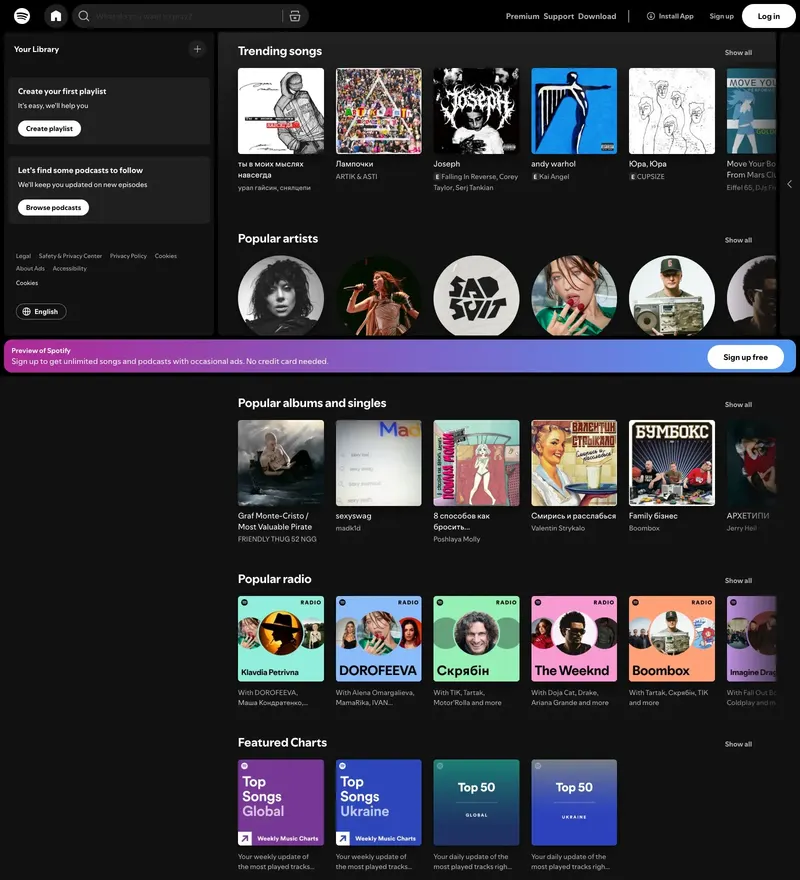Open the About Ads link
The width and height of the screenshot is (800, 880).
point(30,268)
